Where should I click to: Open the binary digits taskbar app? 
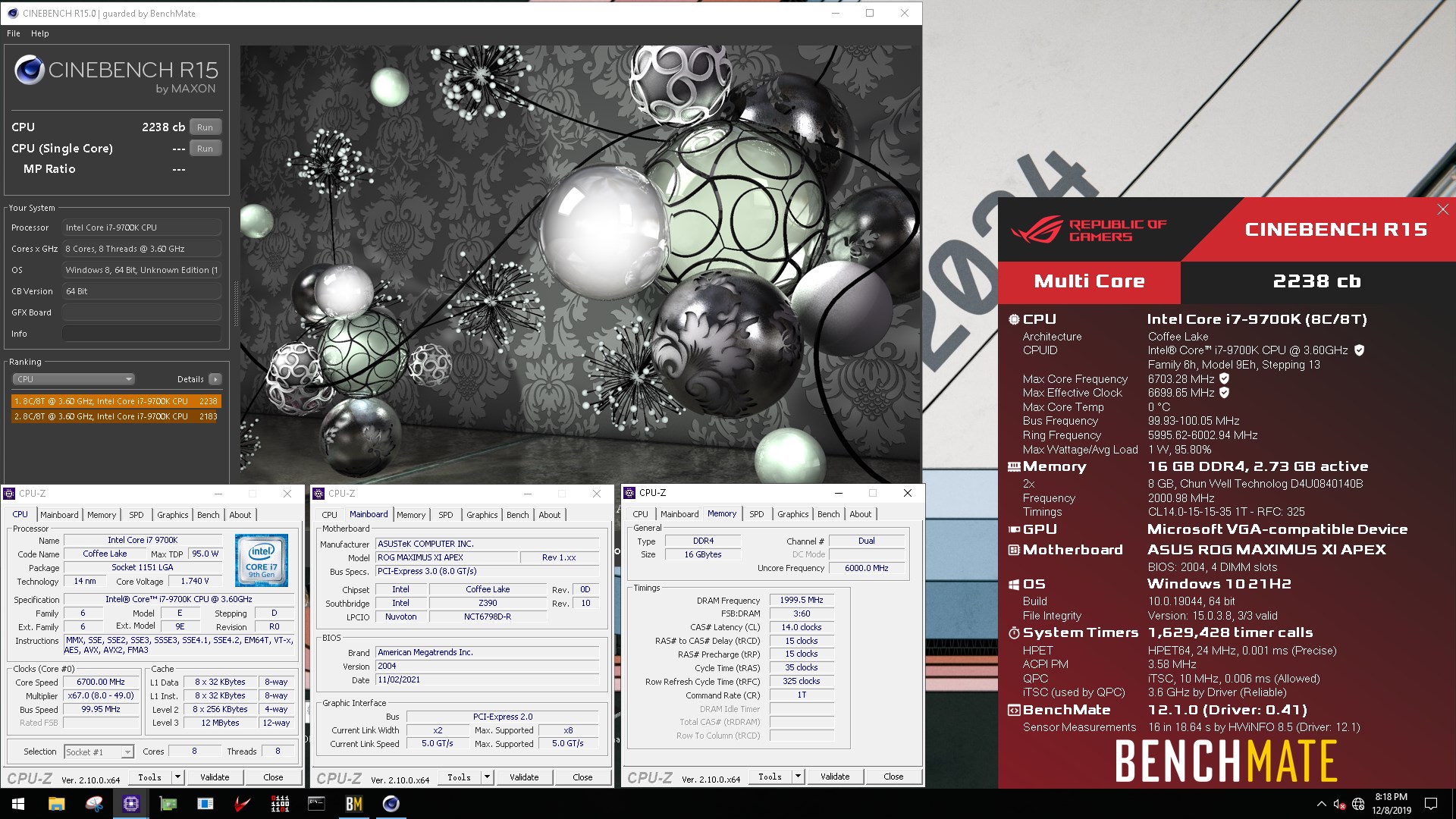tap(280, 804)
